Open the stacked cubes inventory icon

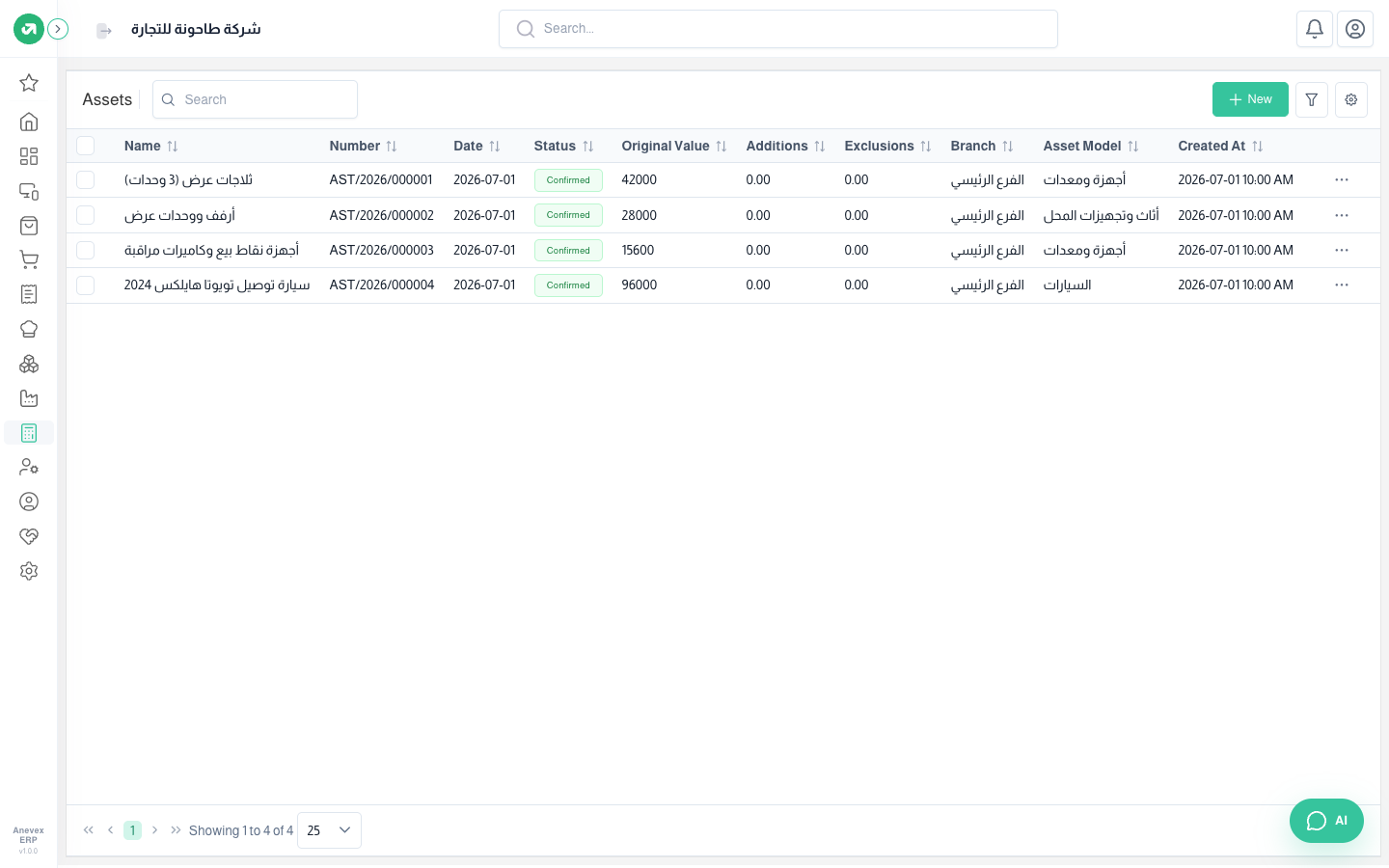tap(29, 364)
